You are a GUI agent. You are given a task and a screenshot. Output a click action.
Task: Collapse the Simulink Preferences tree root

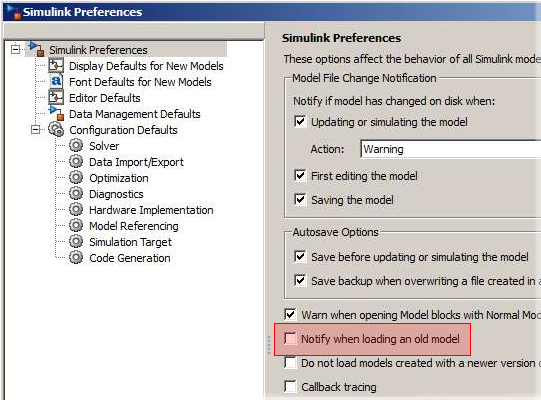15,49
